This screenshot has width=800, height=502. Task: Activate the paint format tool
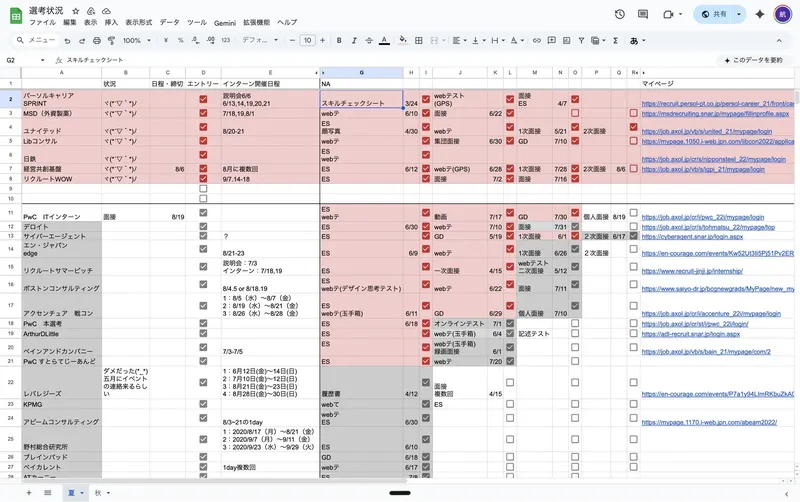(x=111, y=40)
